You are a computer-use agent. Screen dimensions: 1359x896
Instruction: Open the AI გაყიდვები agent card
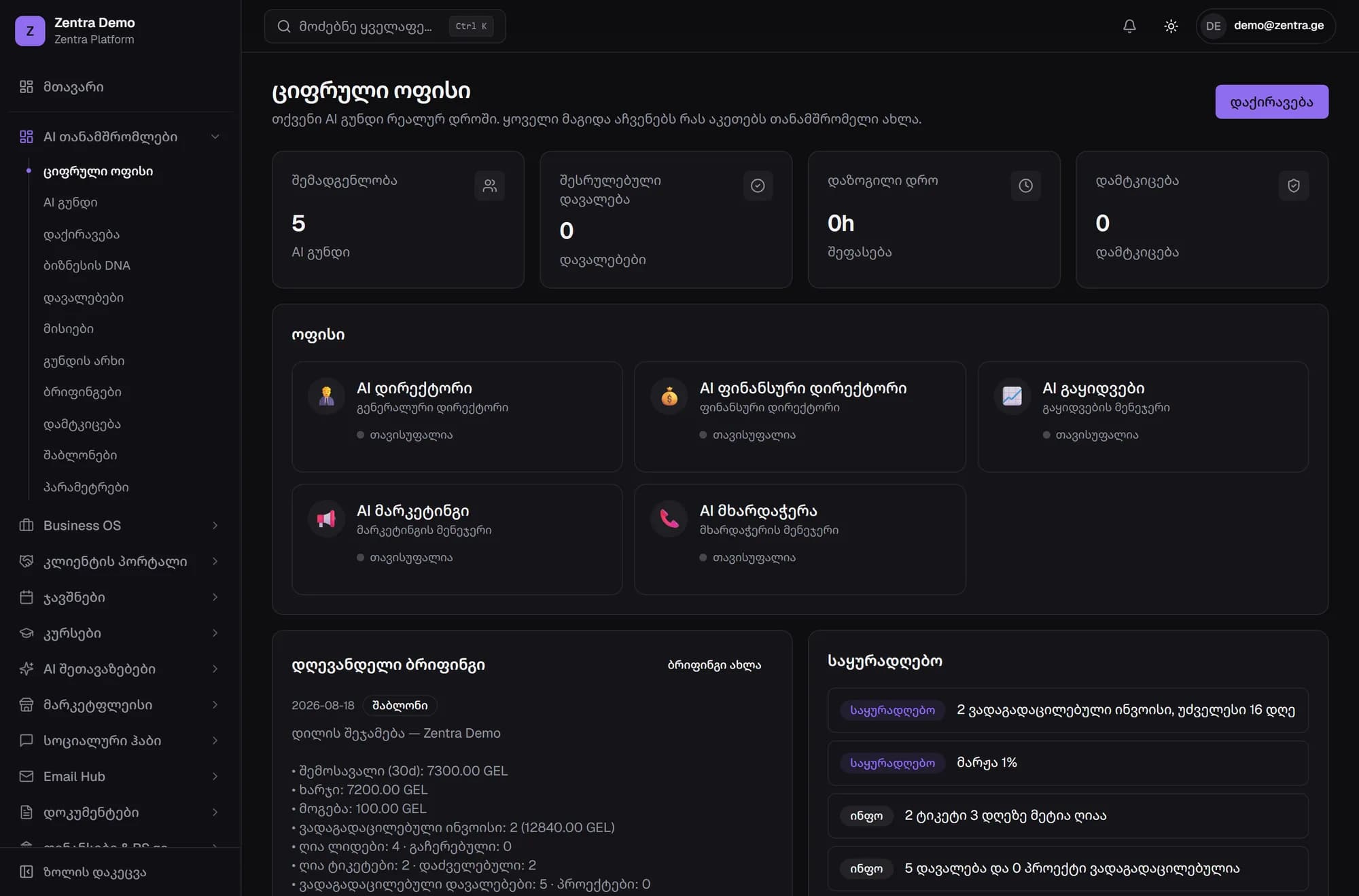1143,416
